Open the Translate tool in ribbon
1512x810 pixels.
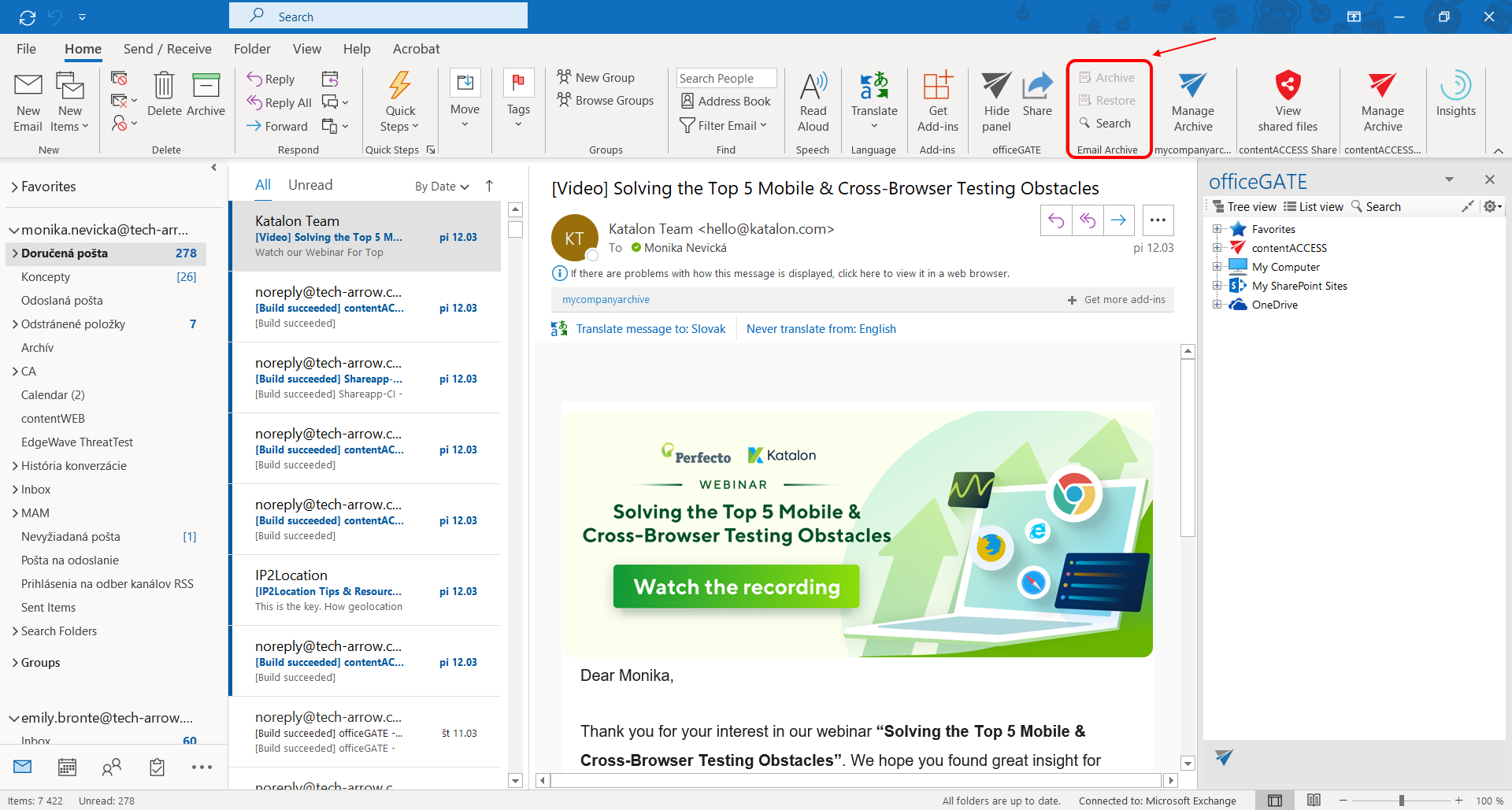(873, 102)
